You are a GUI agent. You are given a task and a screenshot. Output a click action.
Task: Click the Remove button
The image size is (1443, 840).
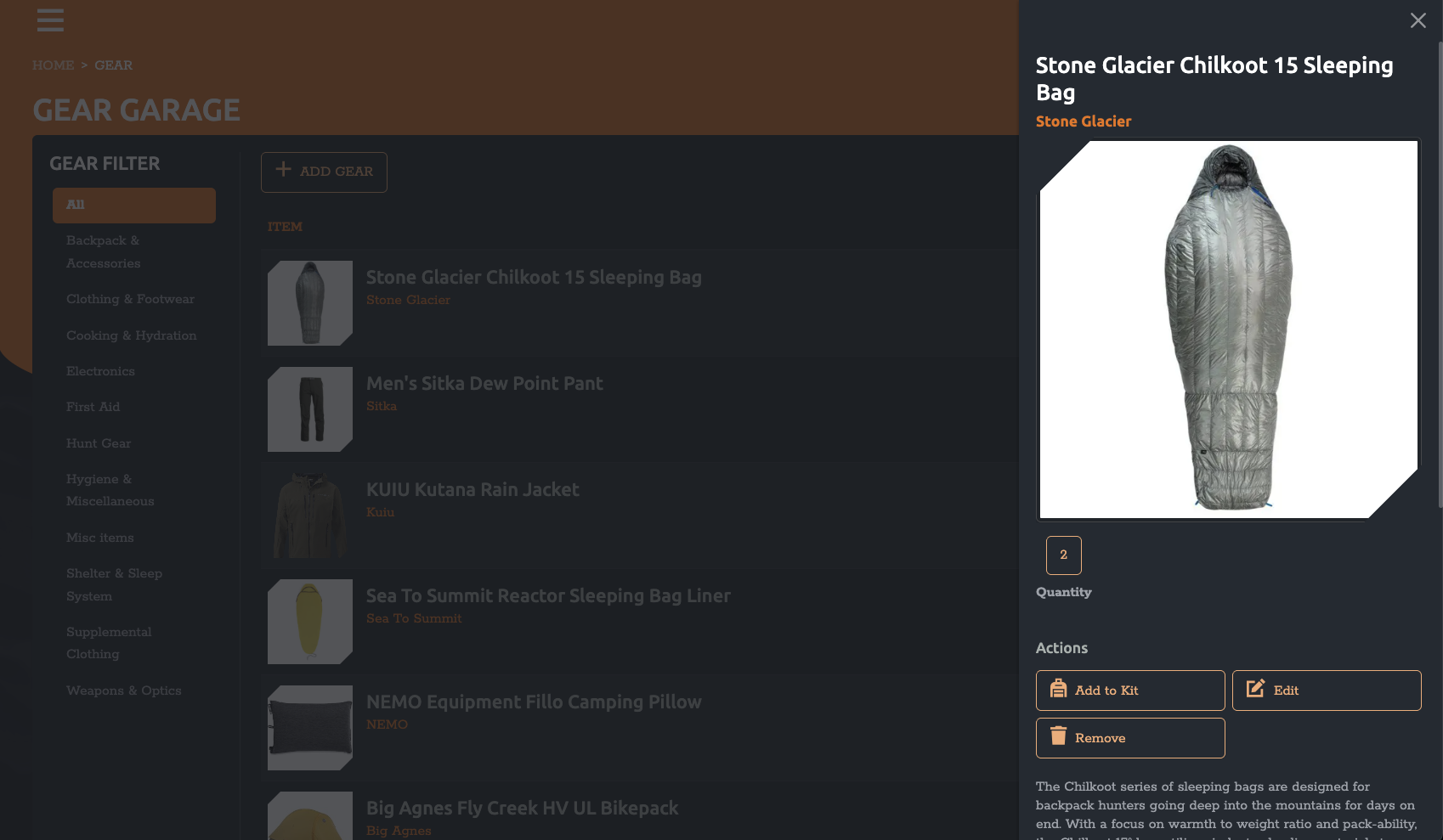(1130, 738)
